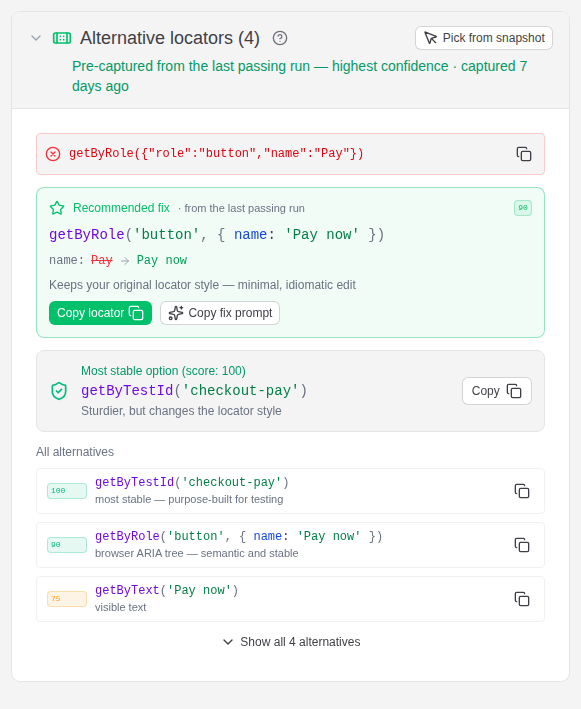Click Copy fix prompt button

click(x=220, y=313)
